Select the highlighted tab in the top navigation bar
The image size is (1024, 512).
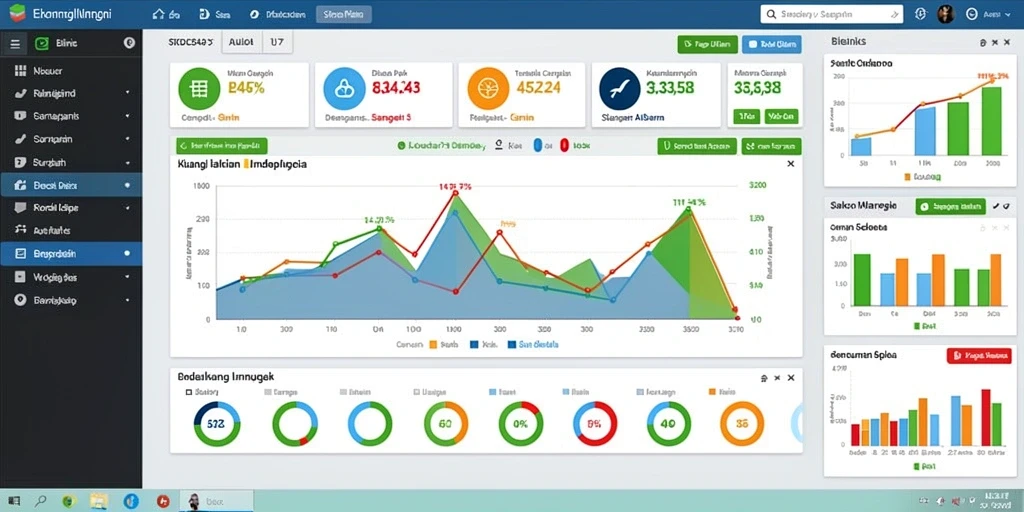344,14
